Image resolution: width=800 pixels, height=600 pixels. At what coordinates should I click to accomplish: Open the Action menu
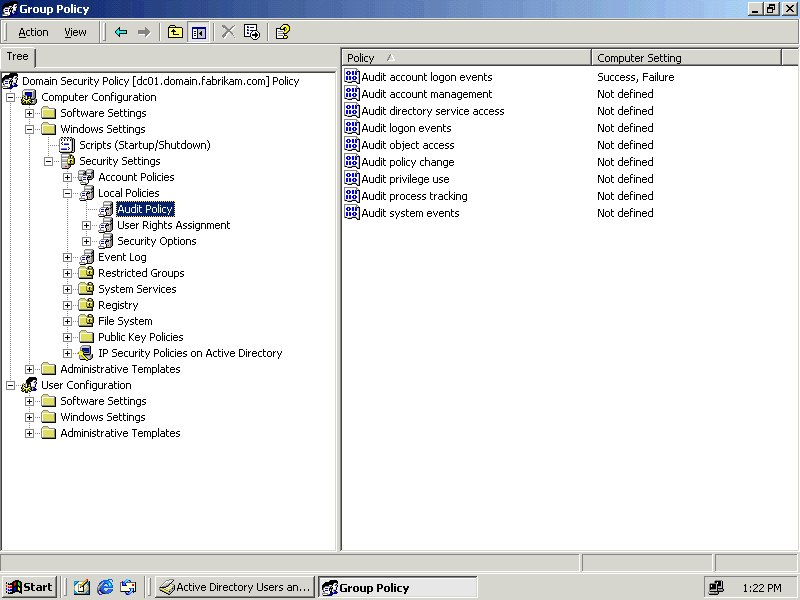tap(33, 32)
